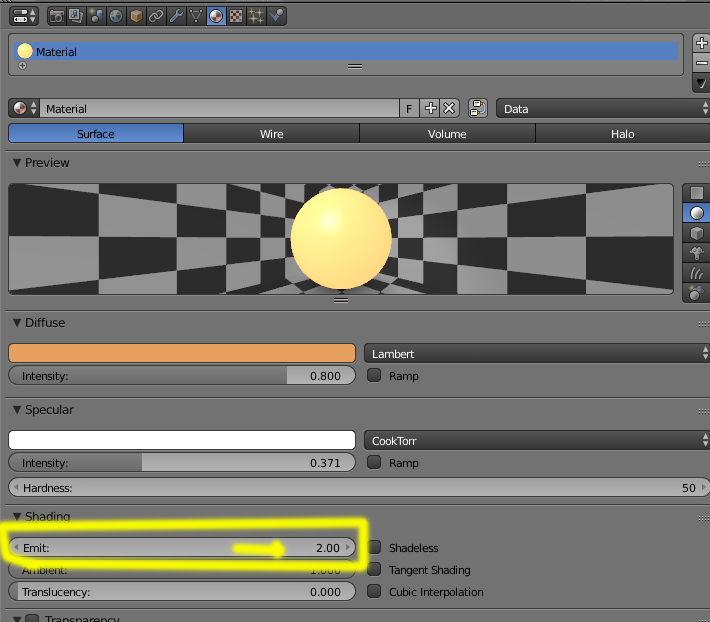Set preview to cube shape
Screen dimensions: 710x622
point(696,233)
